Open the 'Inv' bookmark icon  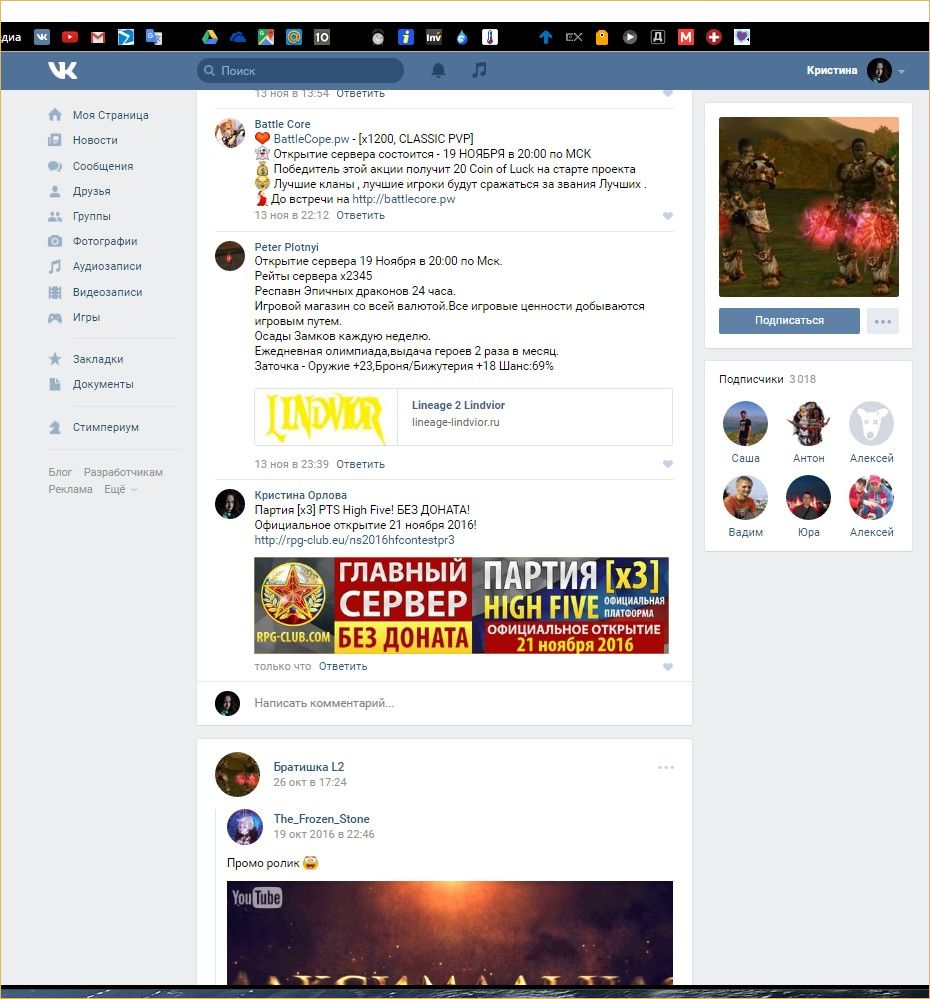click(x=434, y=37)
